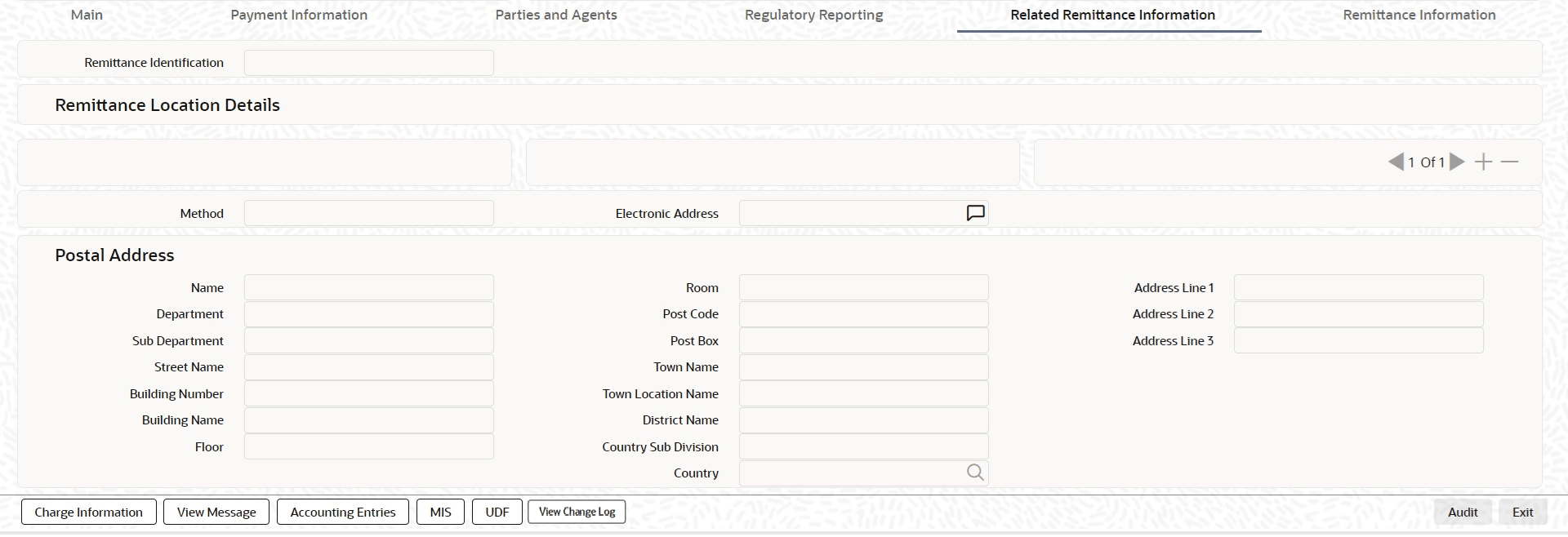Open the MIS button
Viewport: 1568px width, 537px height.
click(x=441, y=513)
